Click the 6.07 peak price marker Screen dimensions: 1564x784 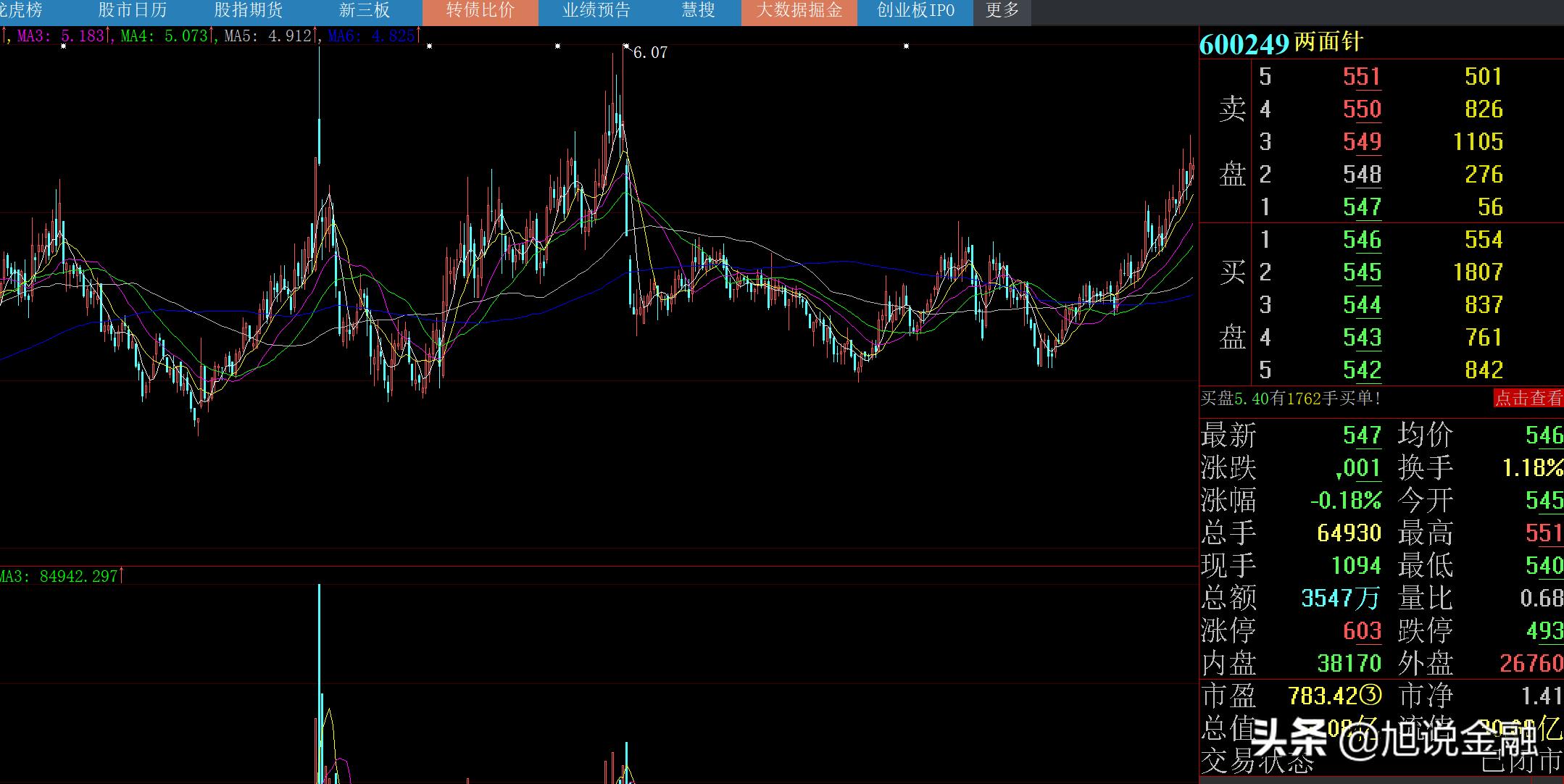pos(649,53)
